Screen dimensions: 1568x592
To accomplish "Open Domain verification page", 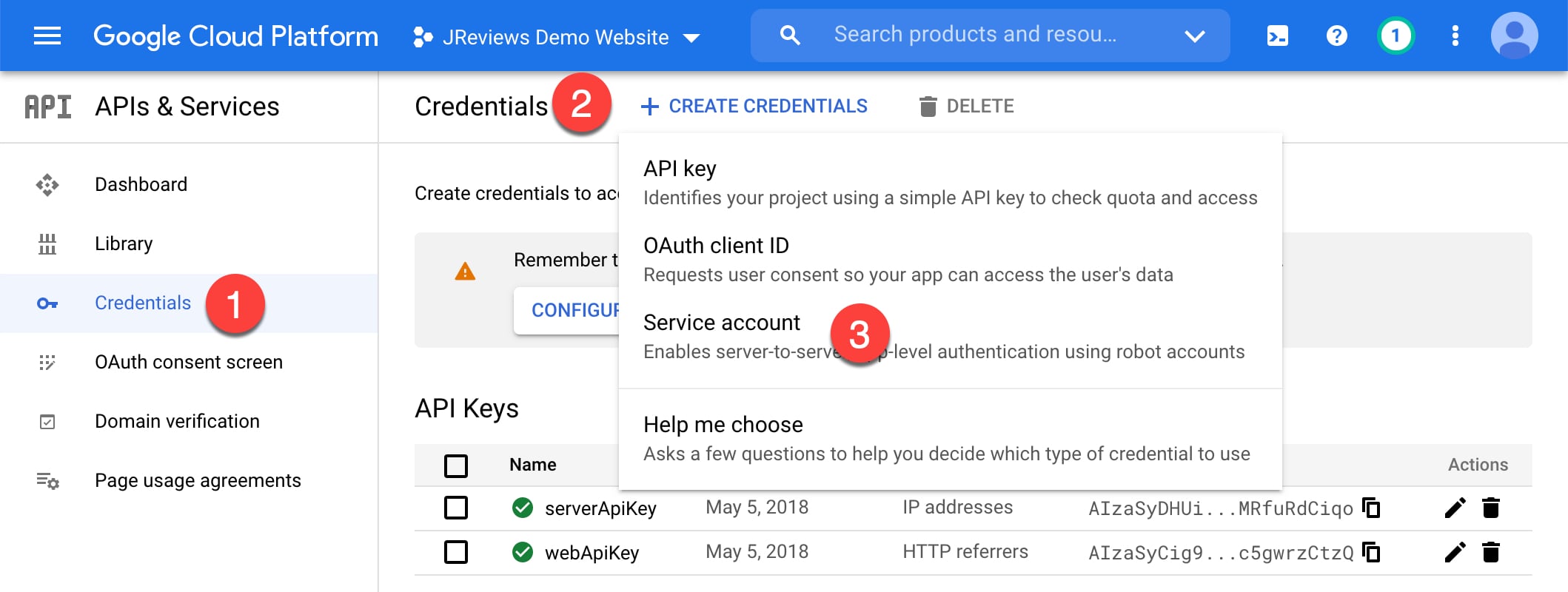I will pos(189,421).
